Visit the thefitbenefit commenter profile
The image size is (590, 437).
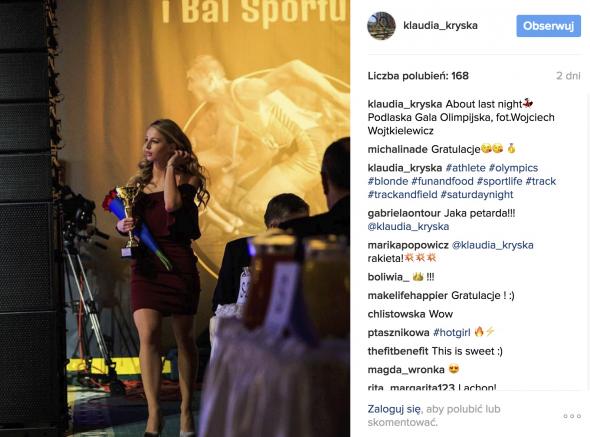[x=398, y=351]
